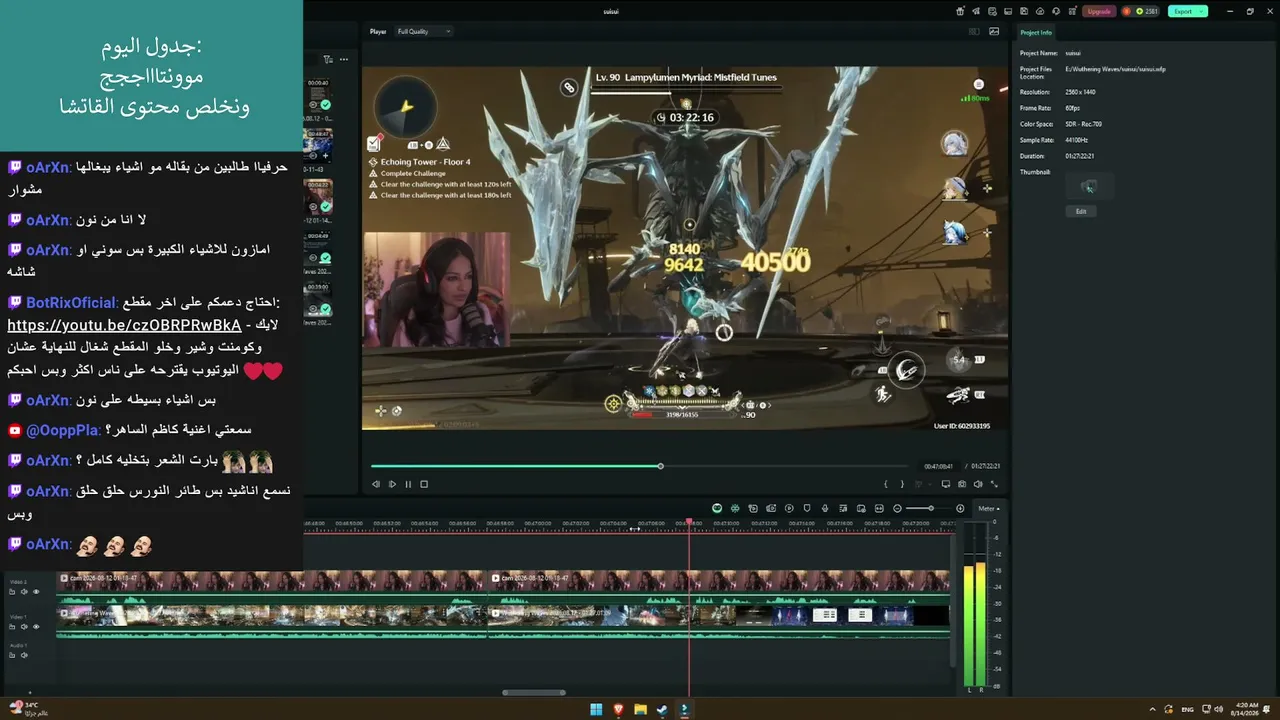Open the weather widget showing 34°C
1280x720 pixels.
tap(29, 709)
